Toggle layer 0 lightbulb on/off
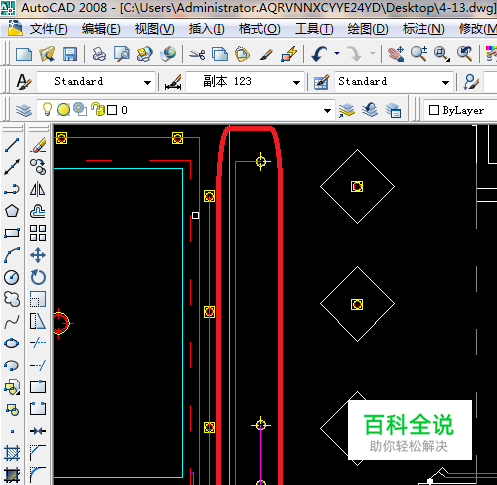Screen dimensions: 497x485 48,109
